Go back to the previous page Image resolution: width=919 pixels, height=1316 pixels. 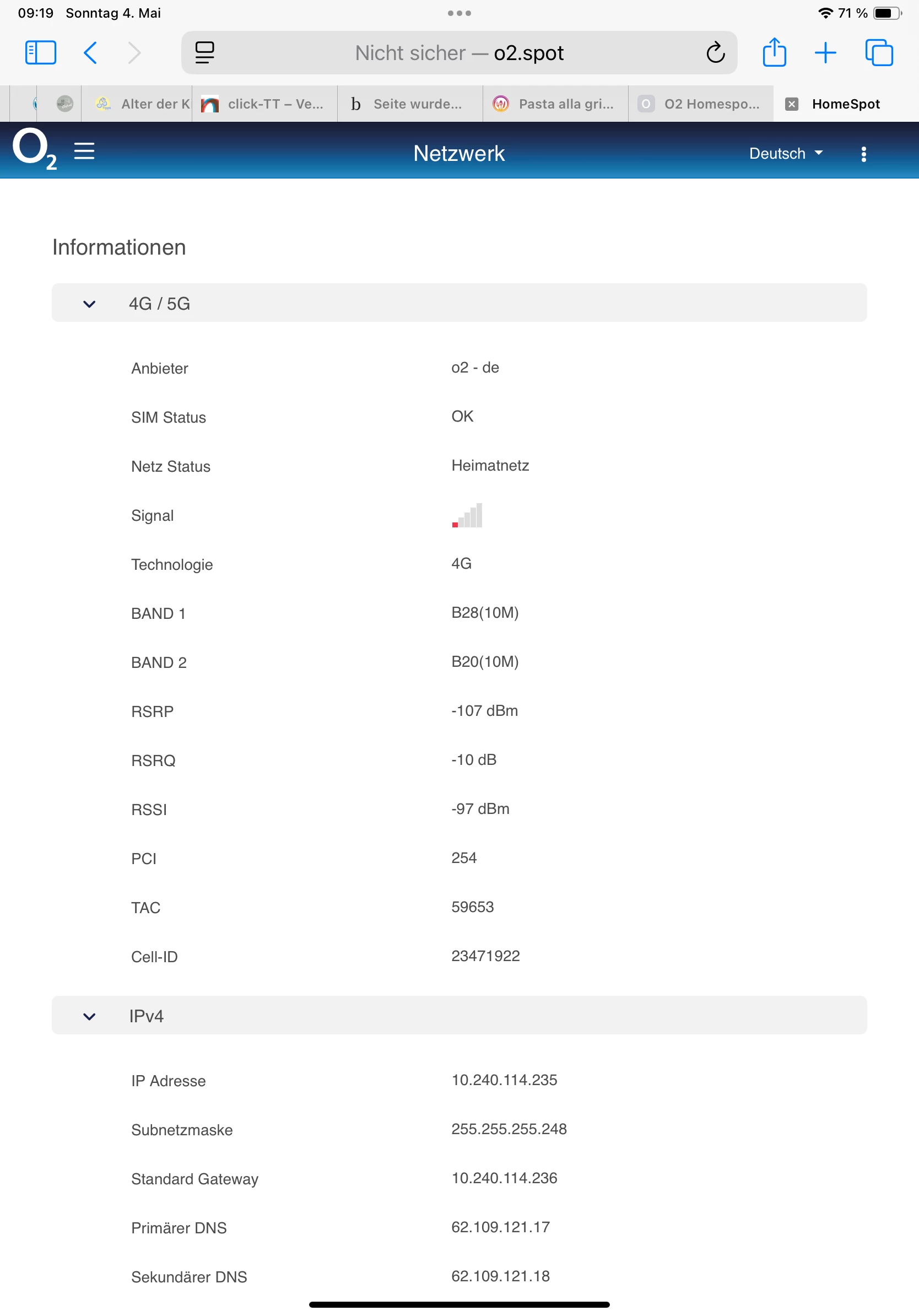tap(90, 53)
